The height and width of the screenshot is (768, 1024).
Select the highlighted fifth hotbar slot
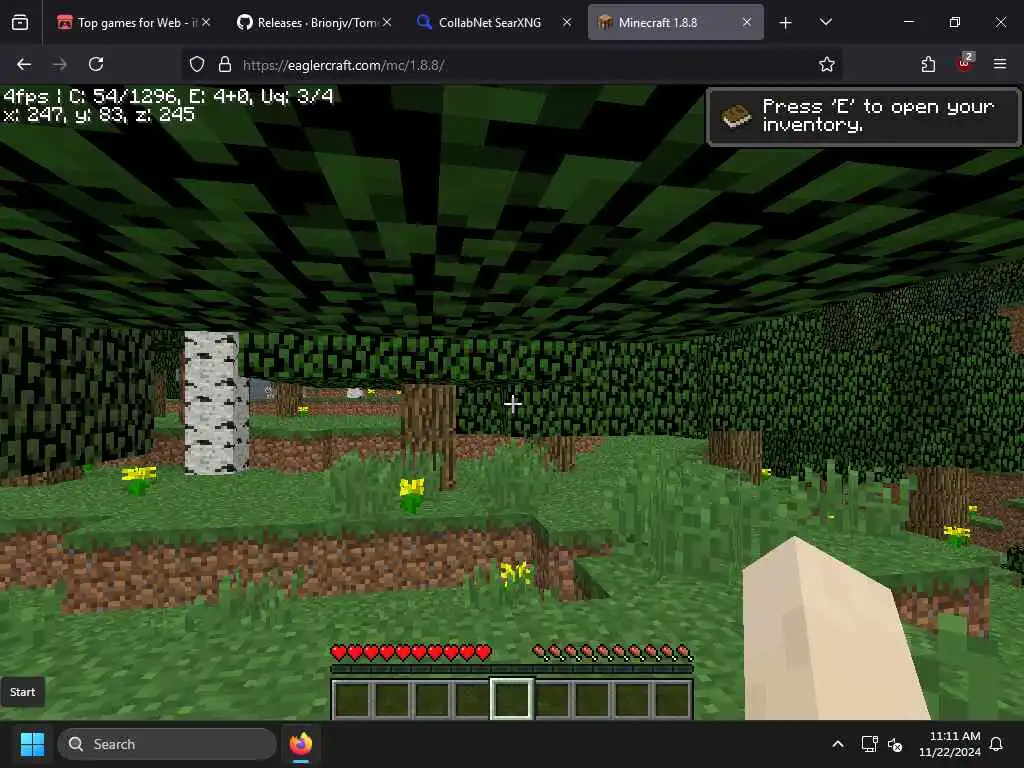(x=512, y=699)
